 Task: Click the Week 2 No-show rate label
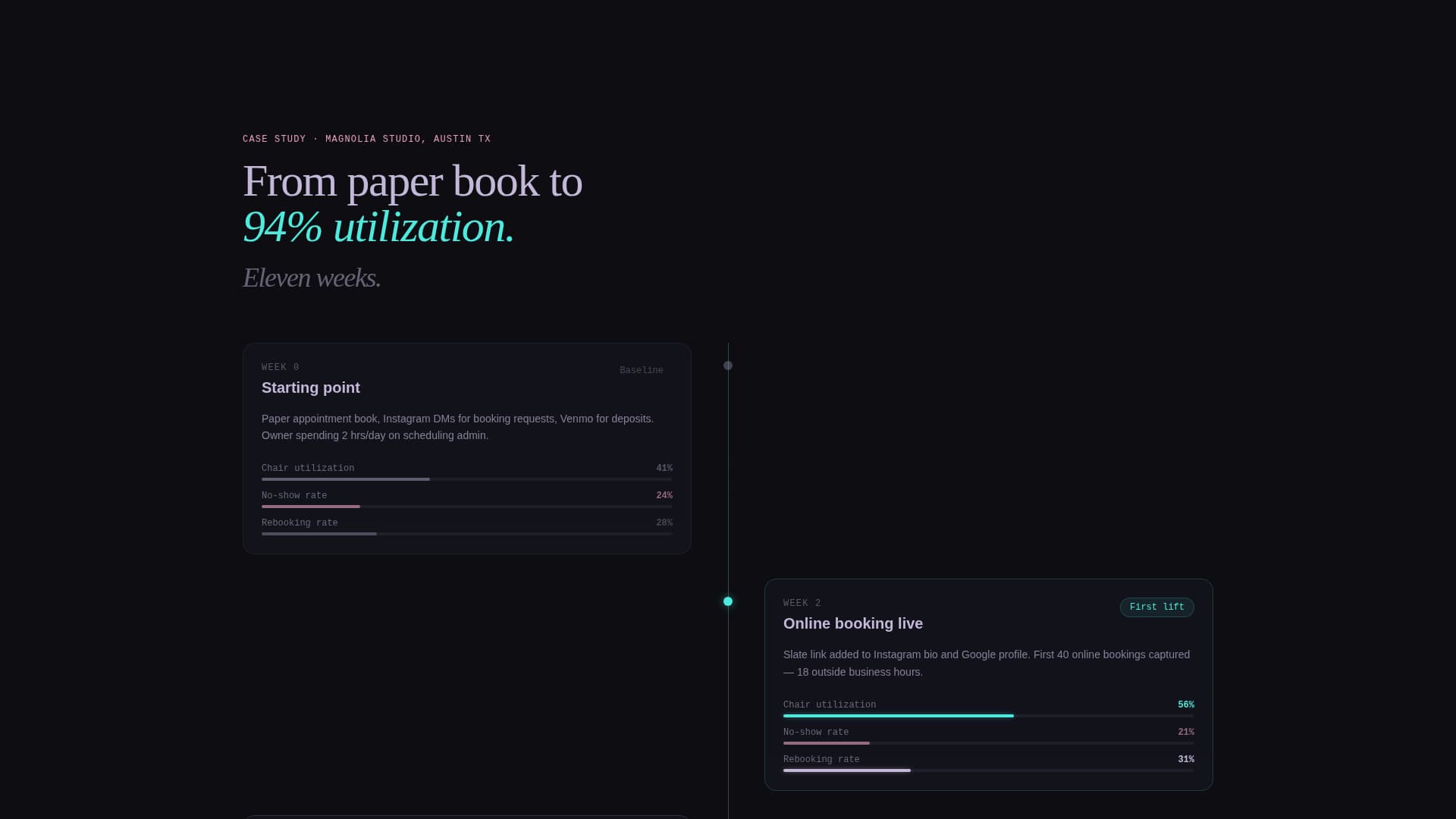(x=816, y=733)
